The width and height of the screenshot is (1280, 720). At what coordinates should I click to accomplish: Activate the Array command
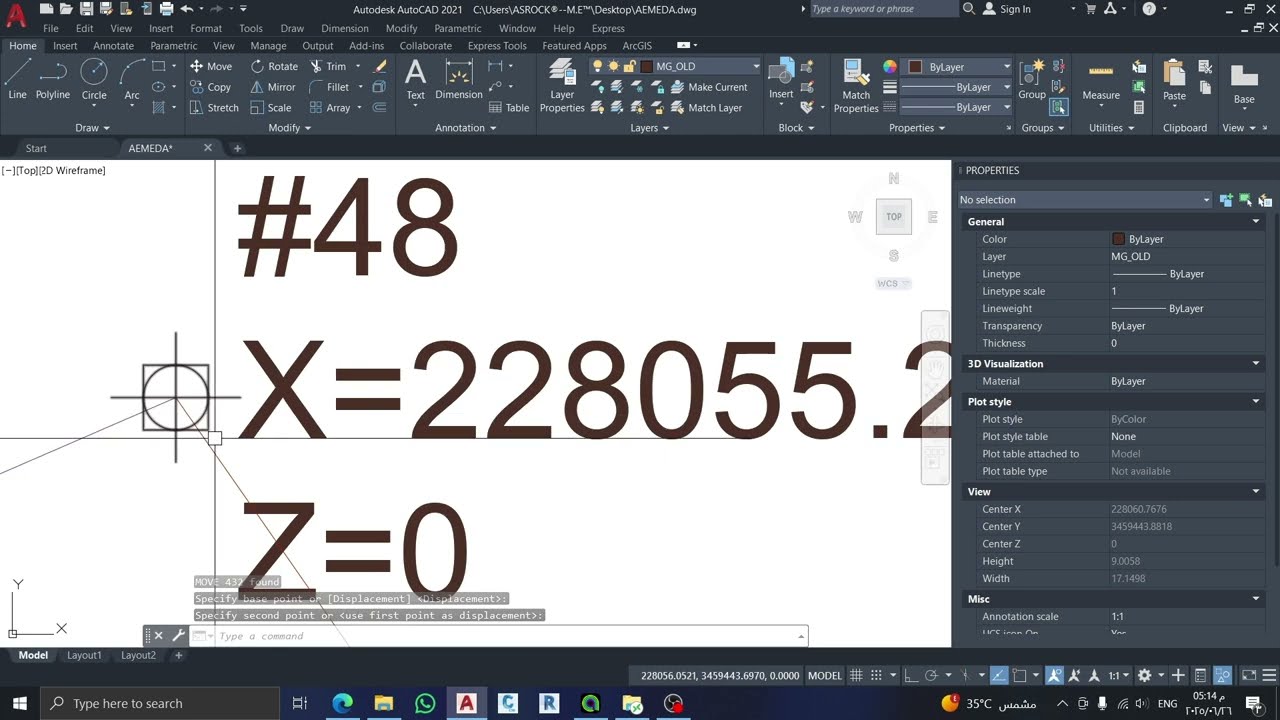pos(330,108)
